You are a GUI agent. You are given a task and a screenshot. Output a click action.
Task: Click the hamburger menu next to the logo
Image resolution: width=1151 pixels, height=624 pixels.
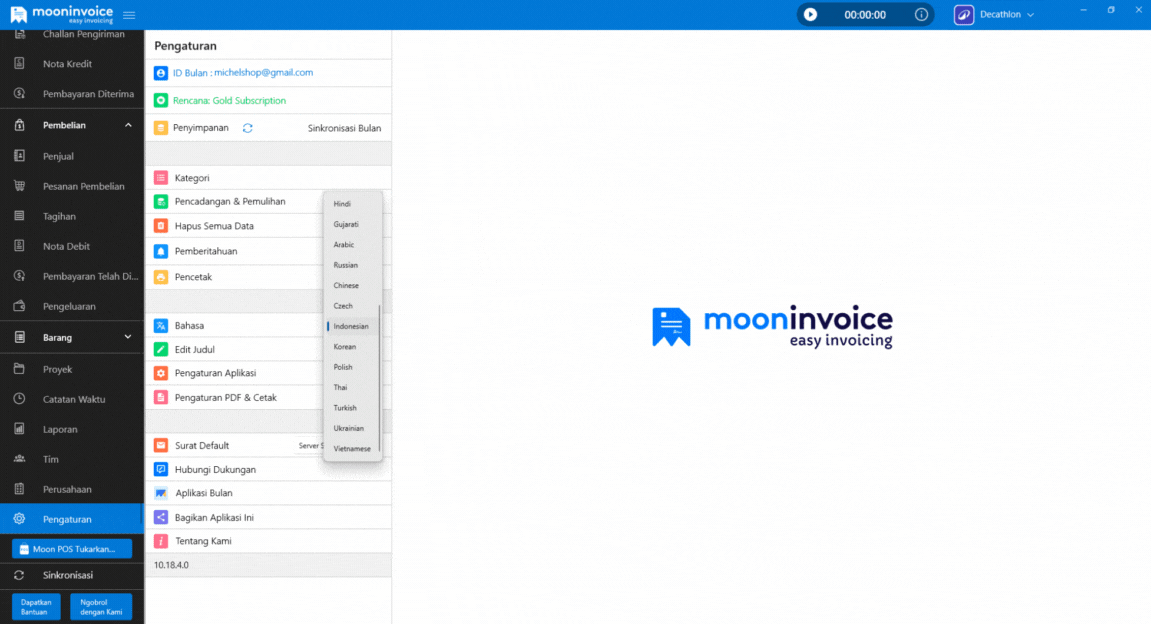(129, 14)
